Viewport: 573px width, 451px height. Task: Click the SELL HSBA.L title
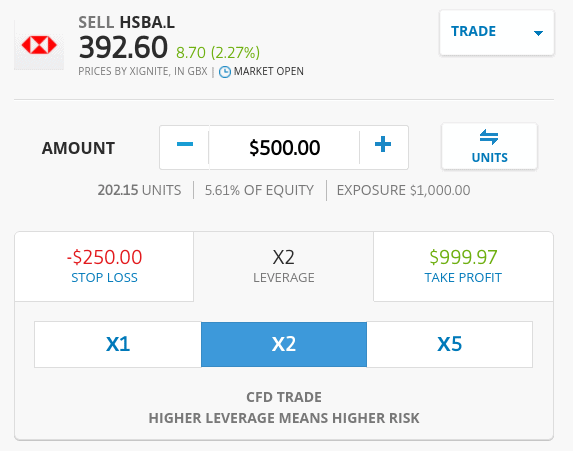click(126, 23)
